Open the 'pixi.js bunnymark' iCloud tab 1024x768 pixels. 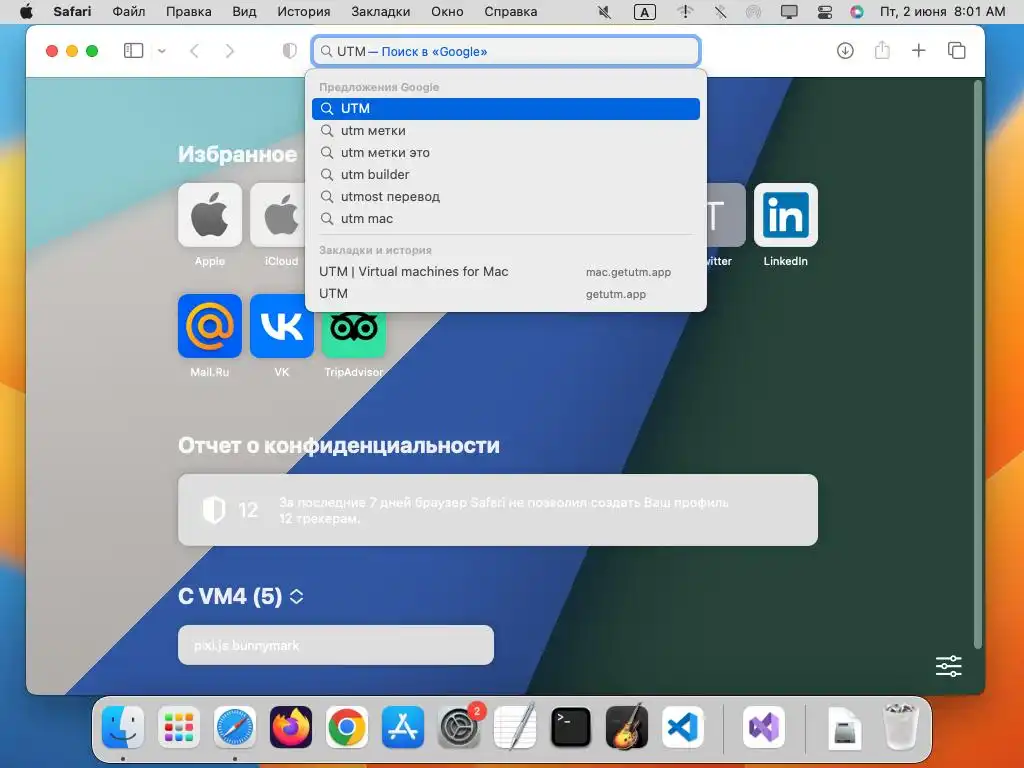[x=336, y=645]
